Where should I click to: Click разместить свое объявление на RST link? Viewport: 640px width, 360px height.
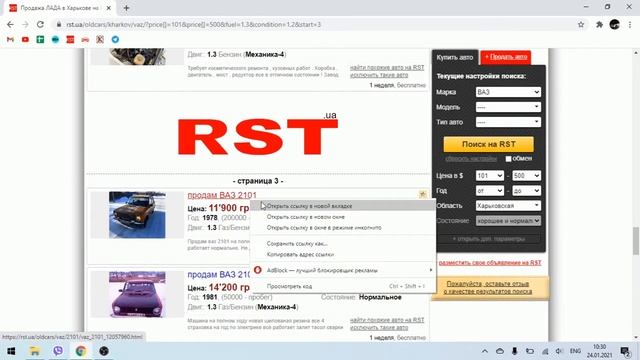490,263
